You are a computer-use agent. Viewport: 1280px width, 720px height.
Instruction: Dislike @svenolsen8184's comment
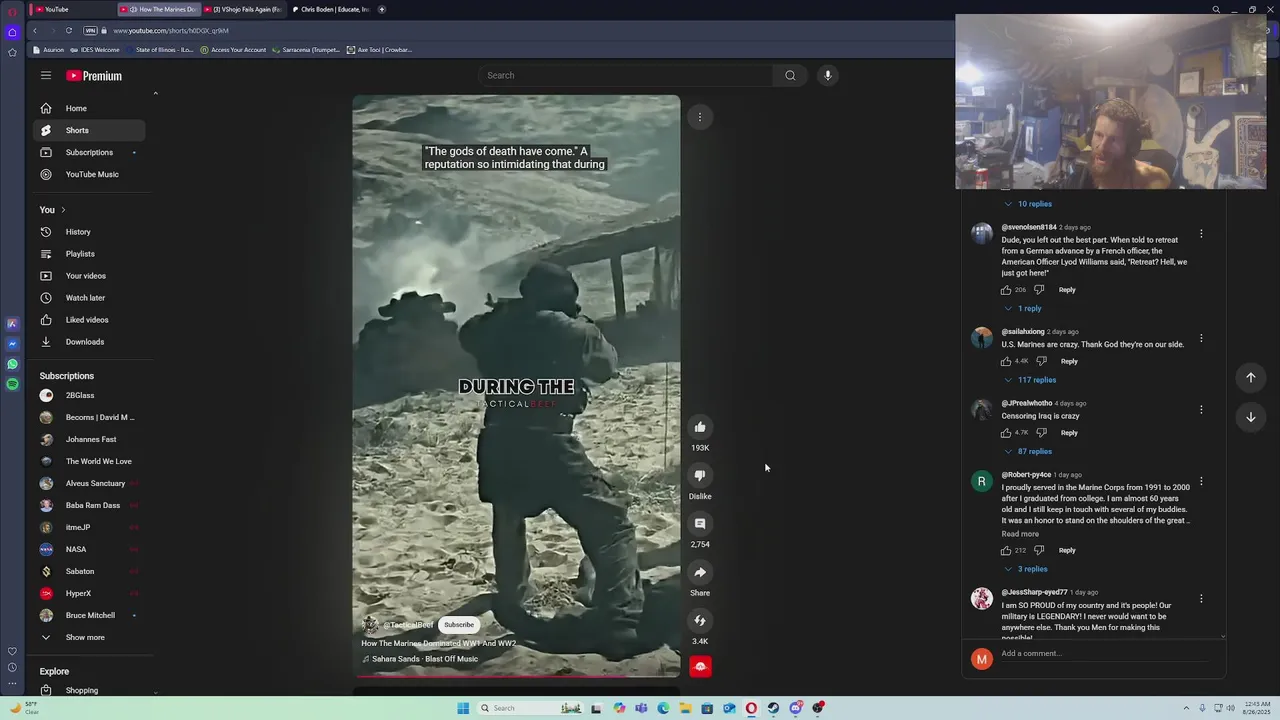coord(1039,290)
